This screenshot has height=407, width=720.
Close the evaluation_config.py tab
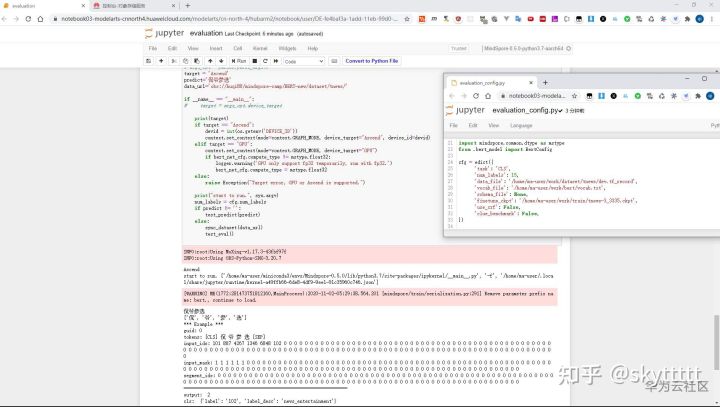click(x=531, y=83)
